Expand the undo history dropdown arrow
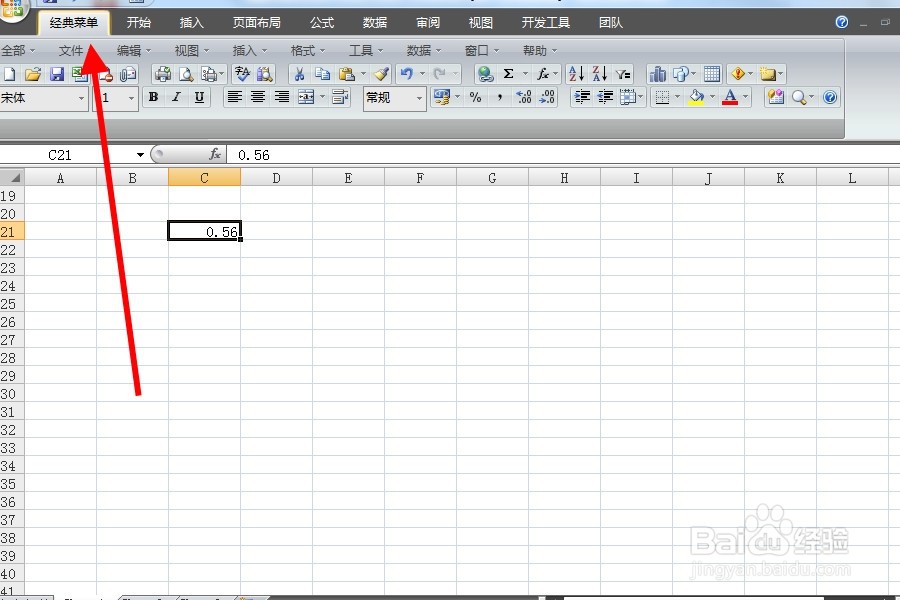Image resolution: width=900 pixels, height=600 pixels. pos(422,74)
